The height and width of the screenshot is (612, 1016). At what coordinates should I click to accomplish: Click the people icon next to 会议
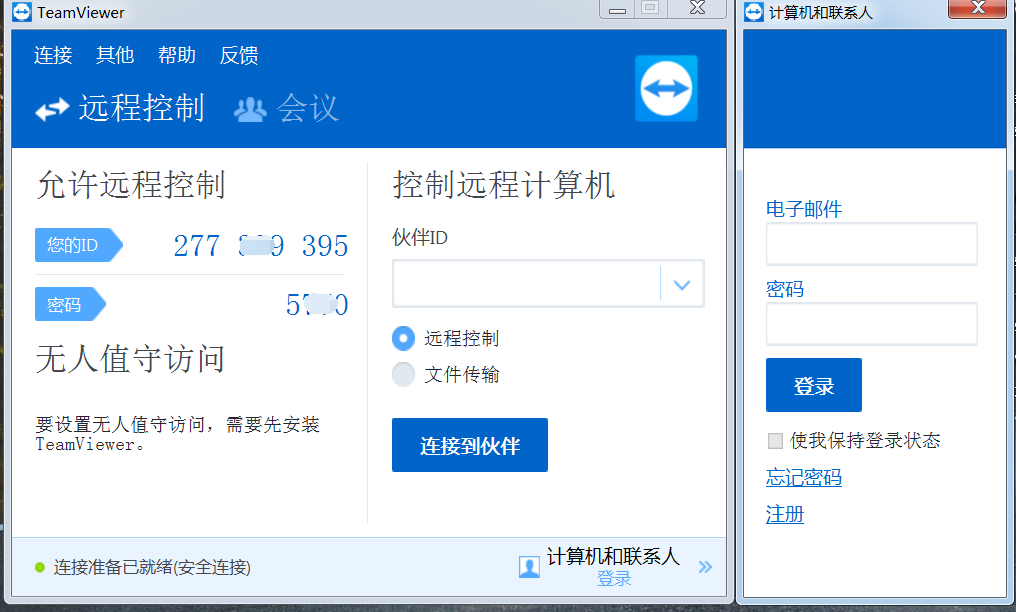coord(250,109)
